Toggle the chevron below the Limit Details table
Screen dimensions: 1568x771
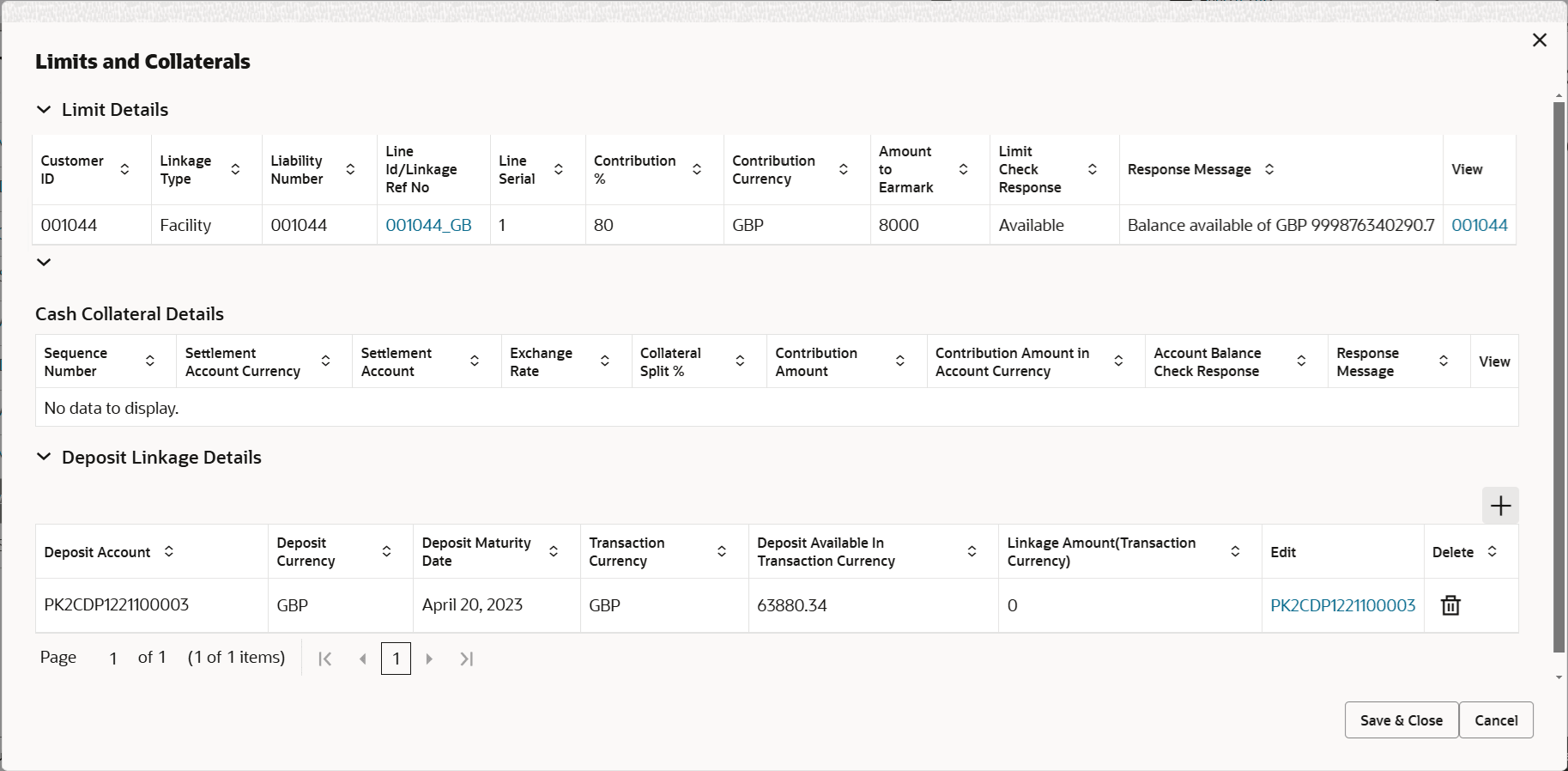(x=44, y=262)
